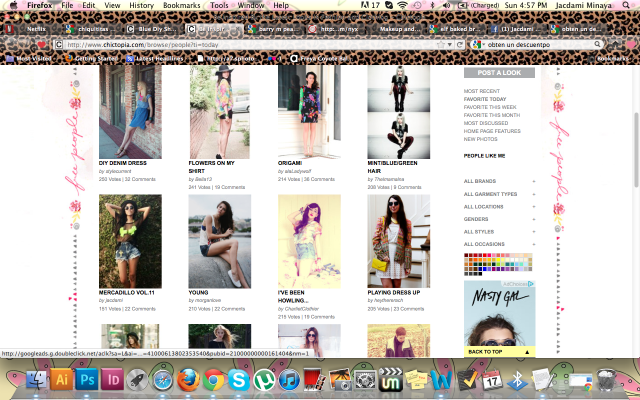This screenshot has width=640, height=400.
Task: Open the ORIGAMI look photo
Action: pyautogui.click(x=309, y=112)
